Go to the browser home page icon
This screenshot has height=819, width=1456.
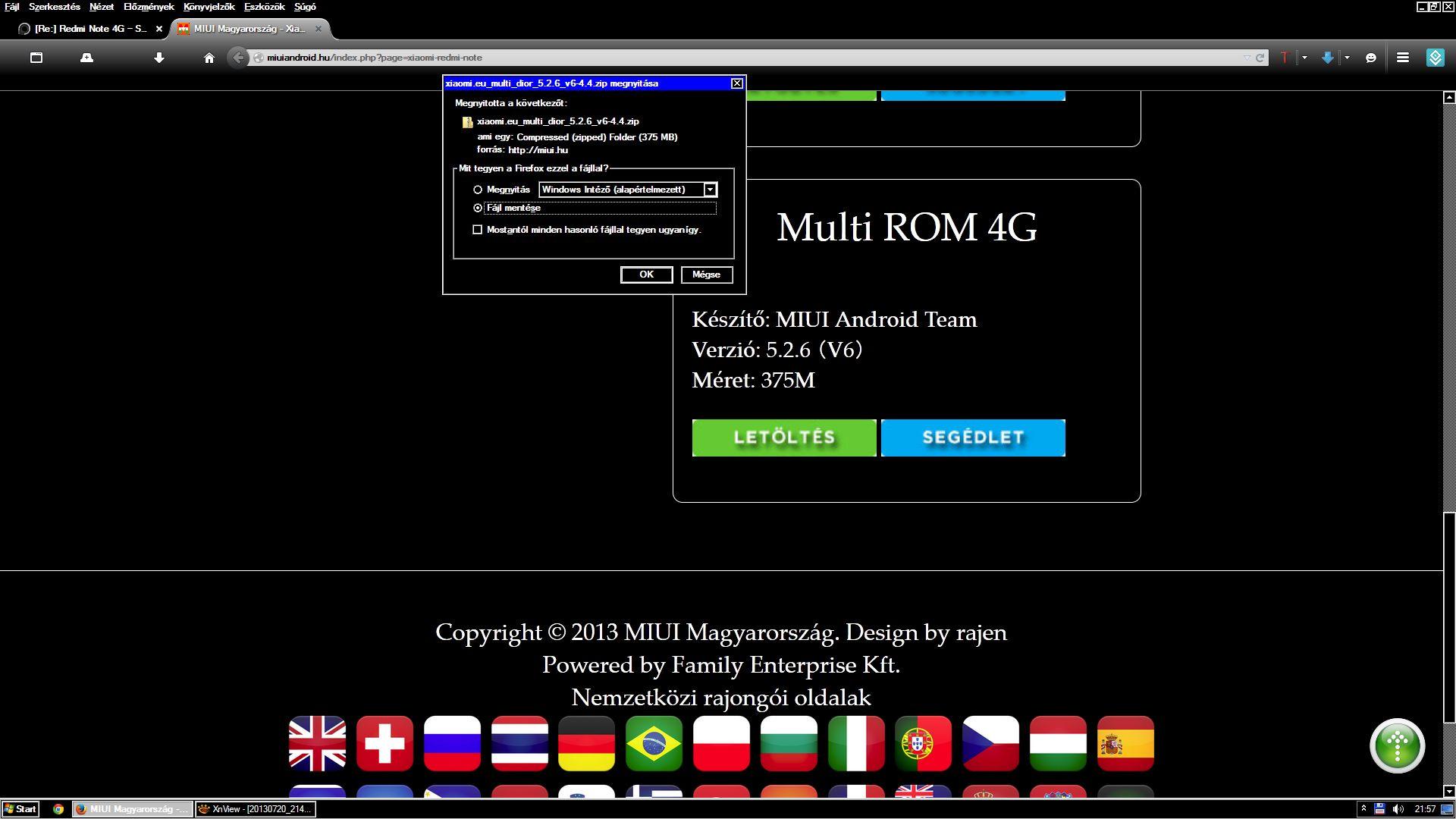(209, 58)
